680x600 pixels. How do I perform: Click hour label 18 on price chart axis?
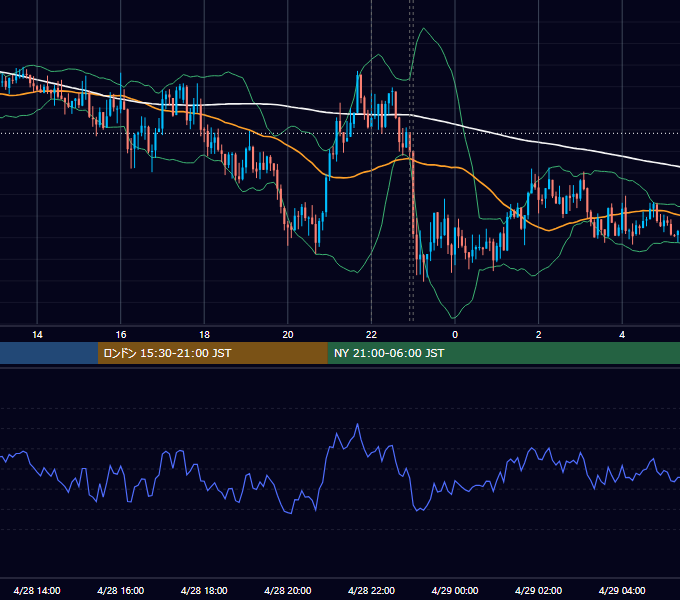(x=204, y=335)
